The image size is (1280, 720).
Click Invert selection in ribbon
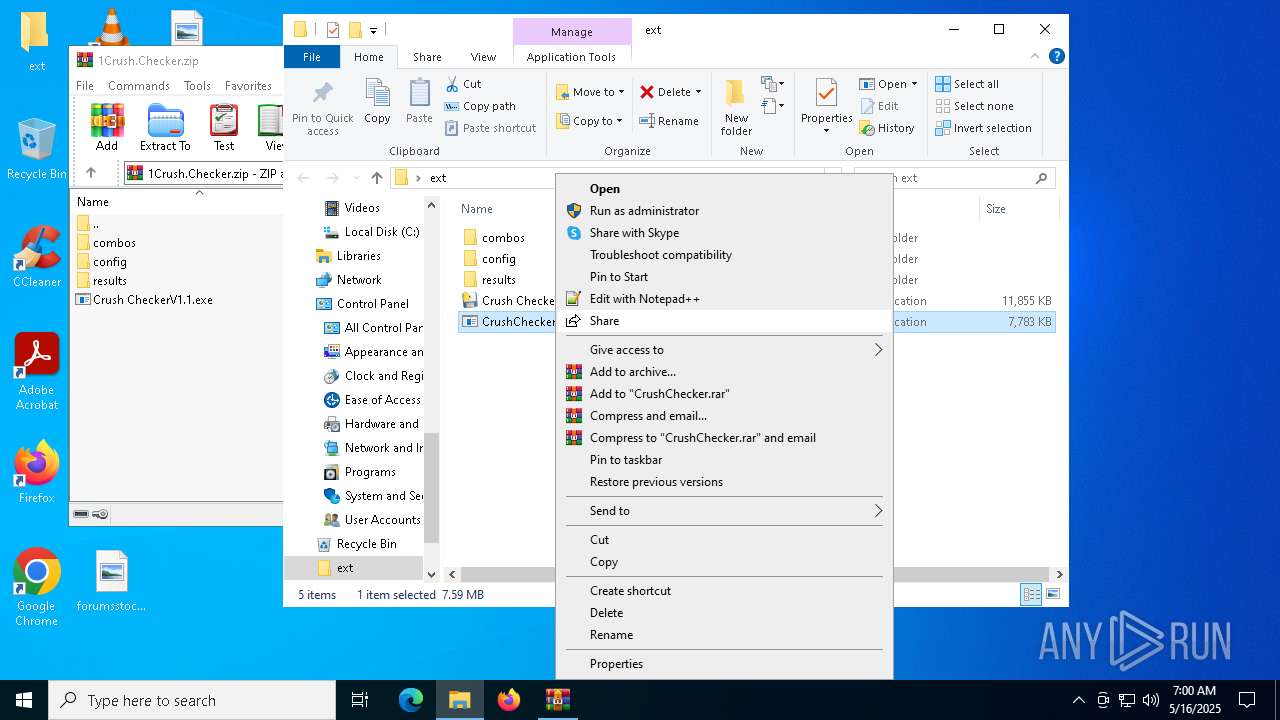pos(983,128)
